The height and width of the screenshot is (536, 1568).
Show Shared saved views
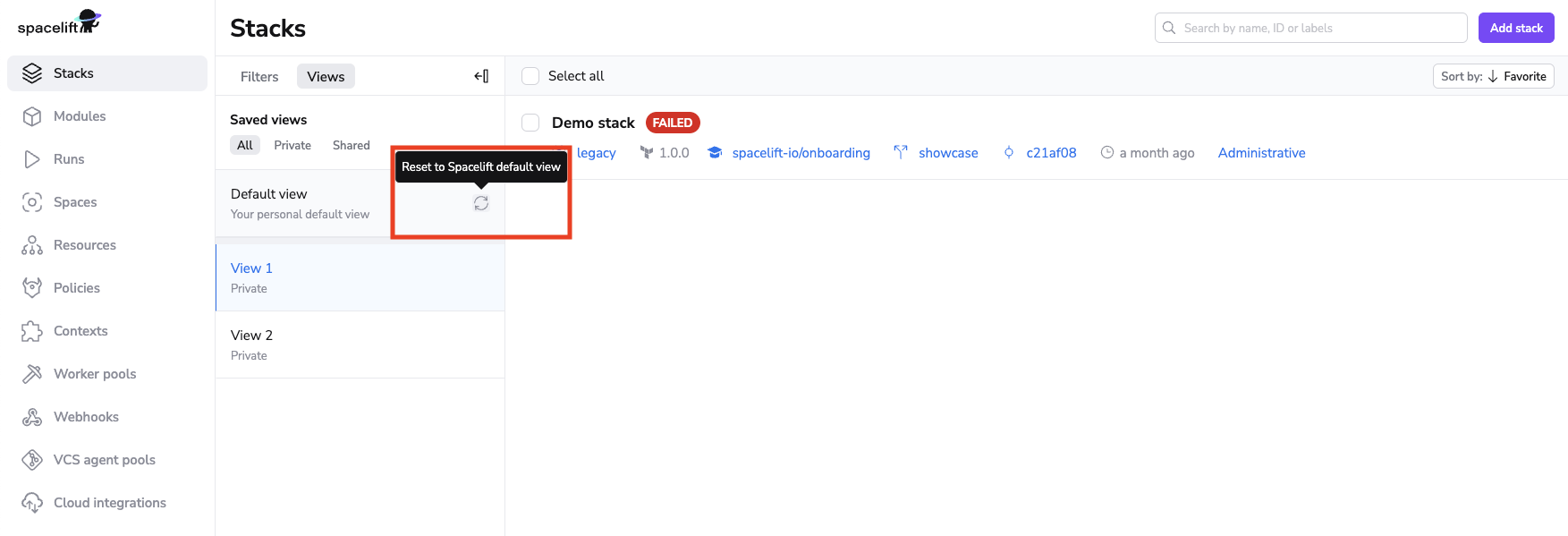point(351,145)
